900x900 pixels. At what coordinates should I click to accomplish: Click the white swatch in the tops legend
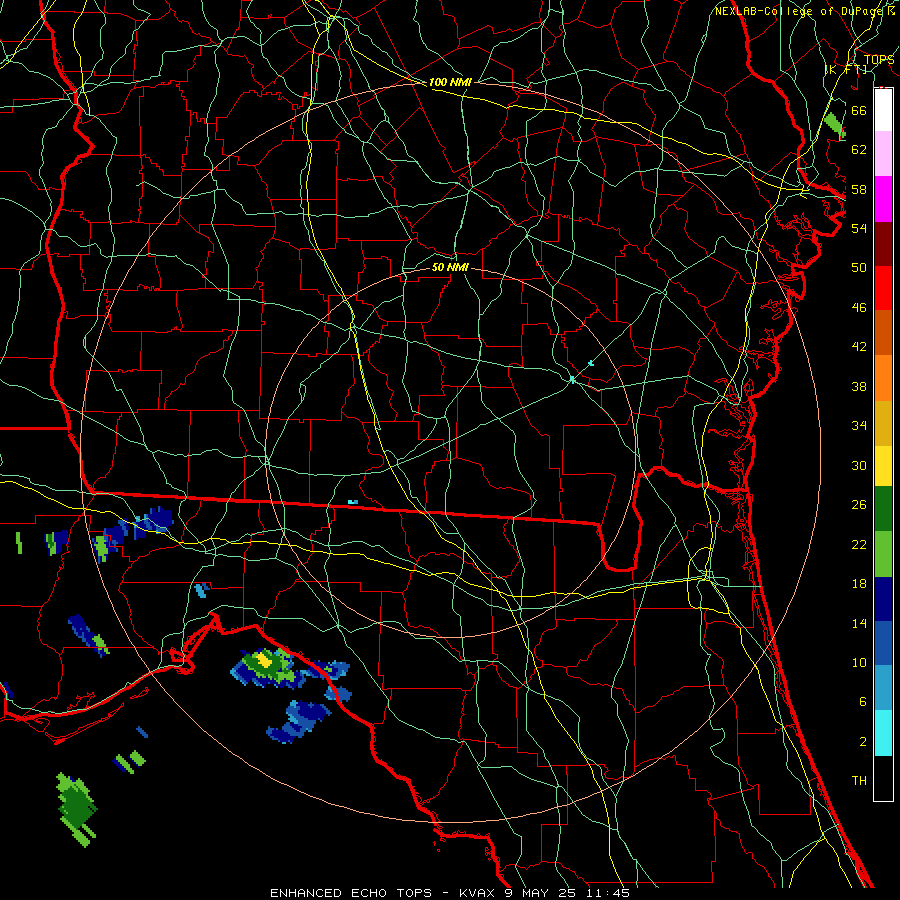pos(883,110)
